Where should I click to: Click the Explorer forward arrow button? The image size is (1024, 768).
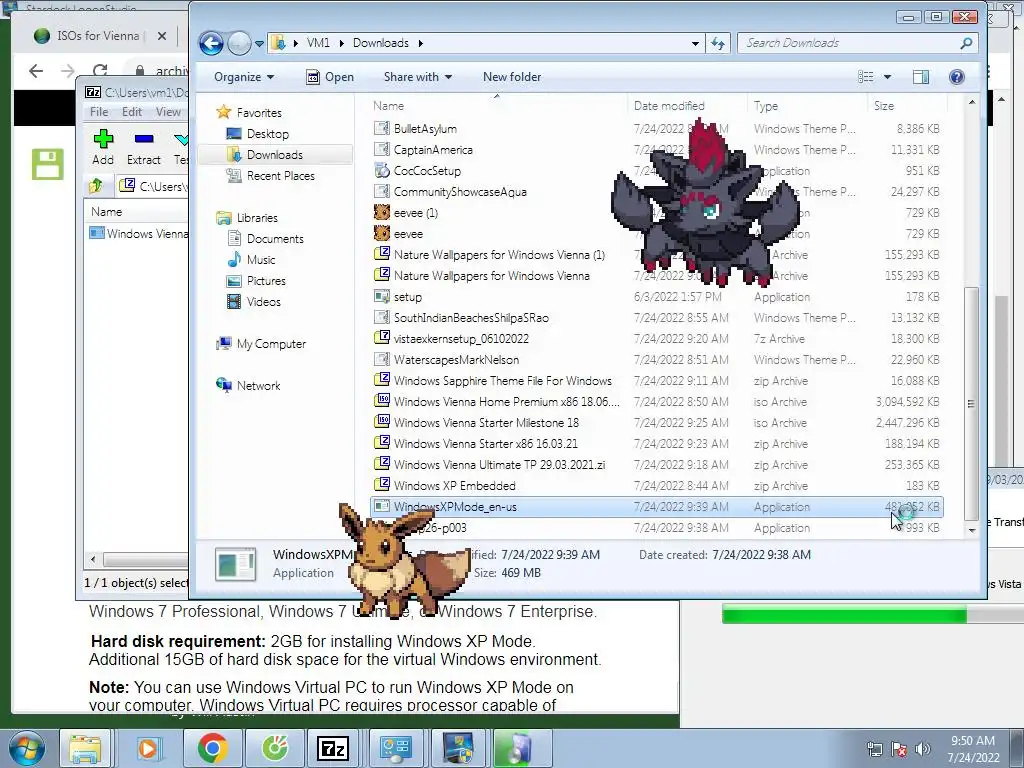point(239,43)
